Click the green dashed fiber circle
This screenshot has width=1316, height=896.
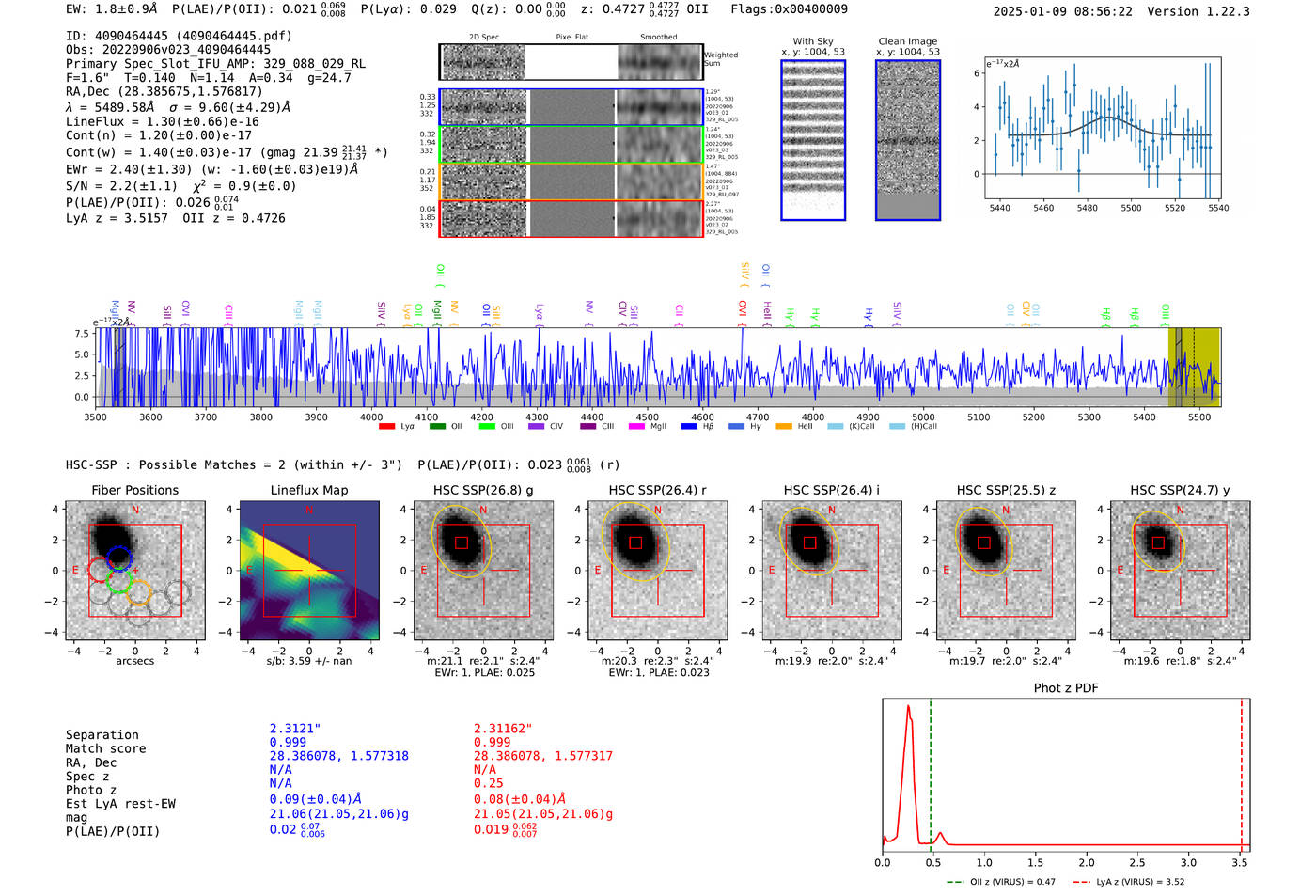click(x=118, y=581)
